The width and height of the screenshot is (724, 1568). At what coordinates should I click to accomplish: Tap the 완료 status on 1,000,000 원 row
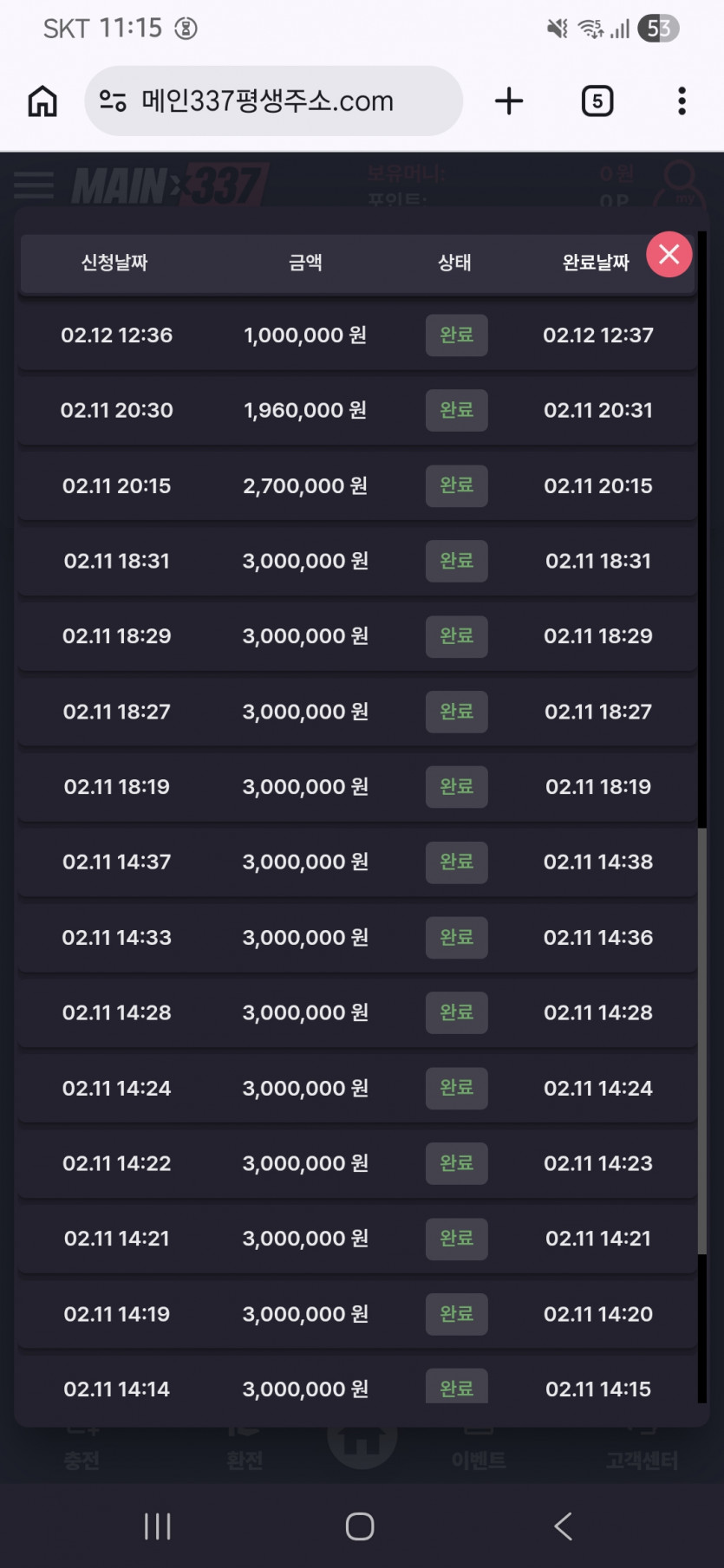tap(456, 335)
